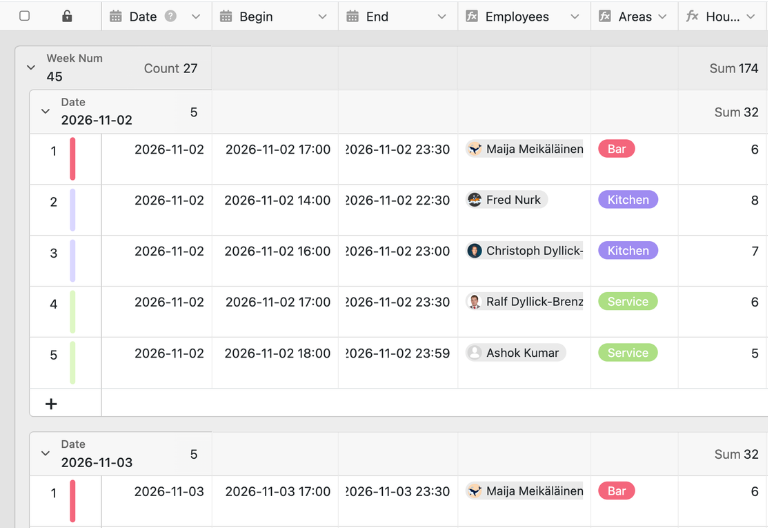This screenshot has height=528, width=768.
Task: Select the Kitchen tag in Fred Nurk's row
Action: click(628, 200)
